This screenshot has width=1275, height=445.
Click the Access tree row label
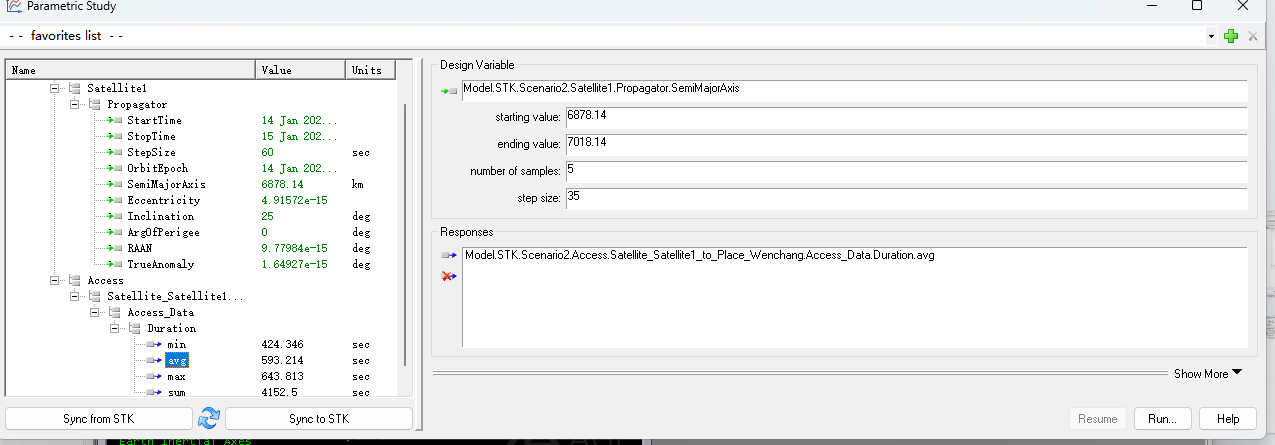pos(105,280)
